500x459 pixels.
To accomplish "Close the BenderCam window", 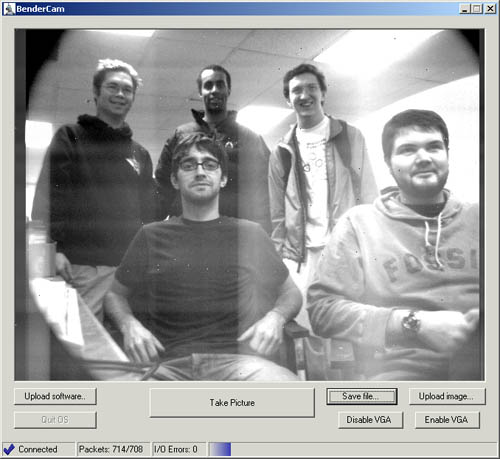I will coord(490,9).
